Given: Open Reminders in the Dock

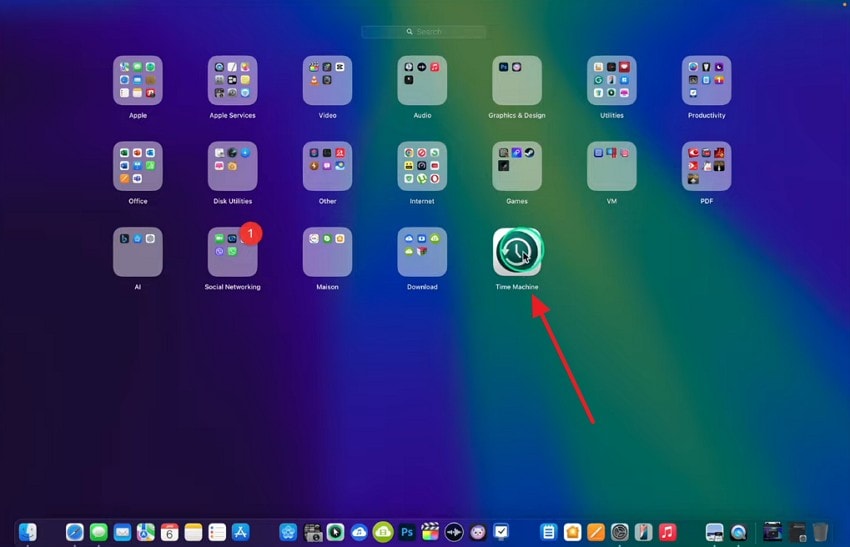Looking at the screenshot, I should point(217,532).
